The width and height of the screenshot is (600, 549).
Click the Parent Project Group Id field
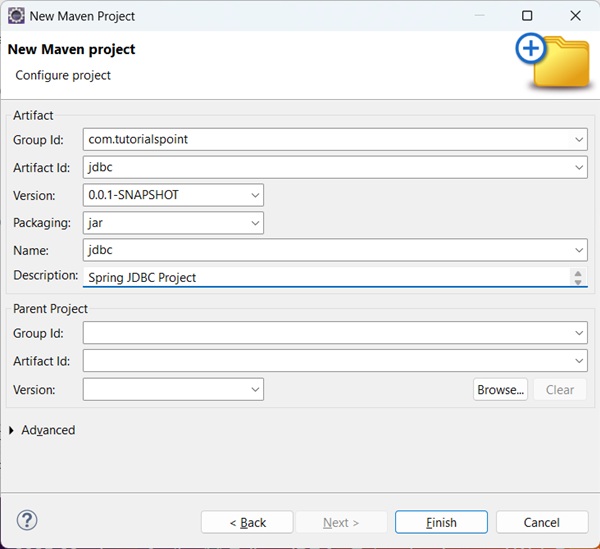point(325,333)
